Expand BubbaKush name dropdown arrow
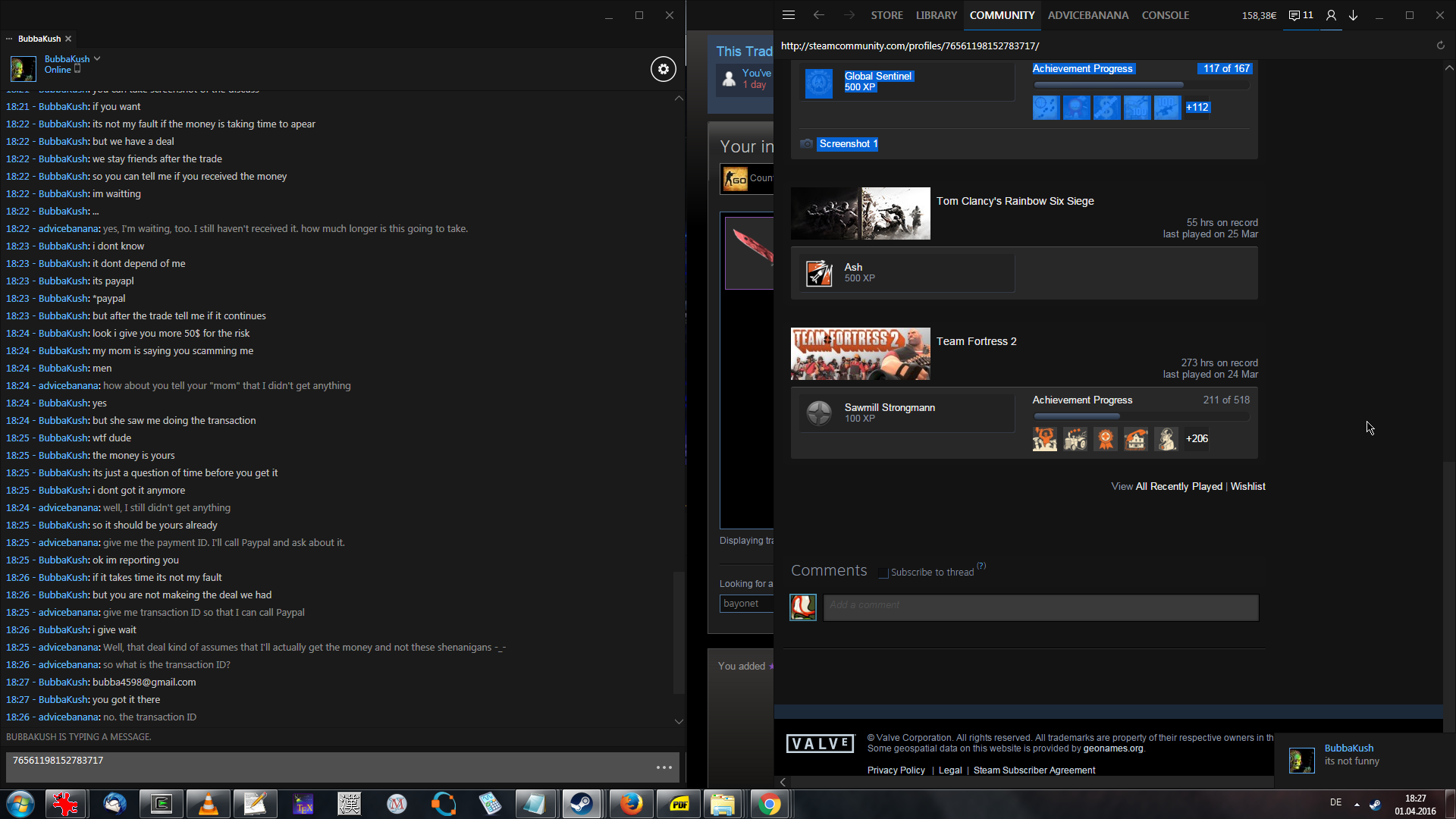Image resolution: width=1456 pixels, height=819 pixels. [97, 58]
